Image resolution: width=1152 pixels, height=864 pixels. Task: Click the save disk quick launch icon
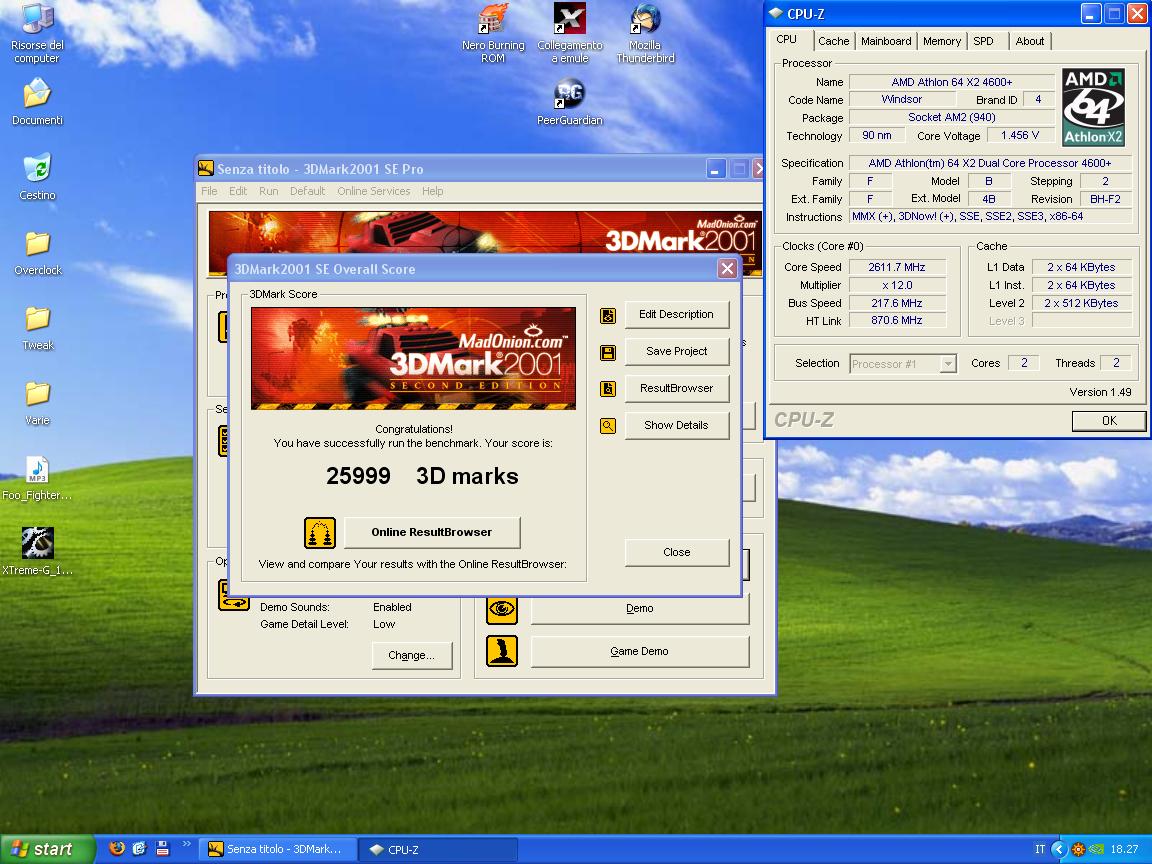(x=162, y=849)
